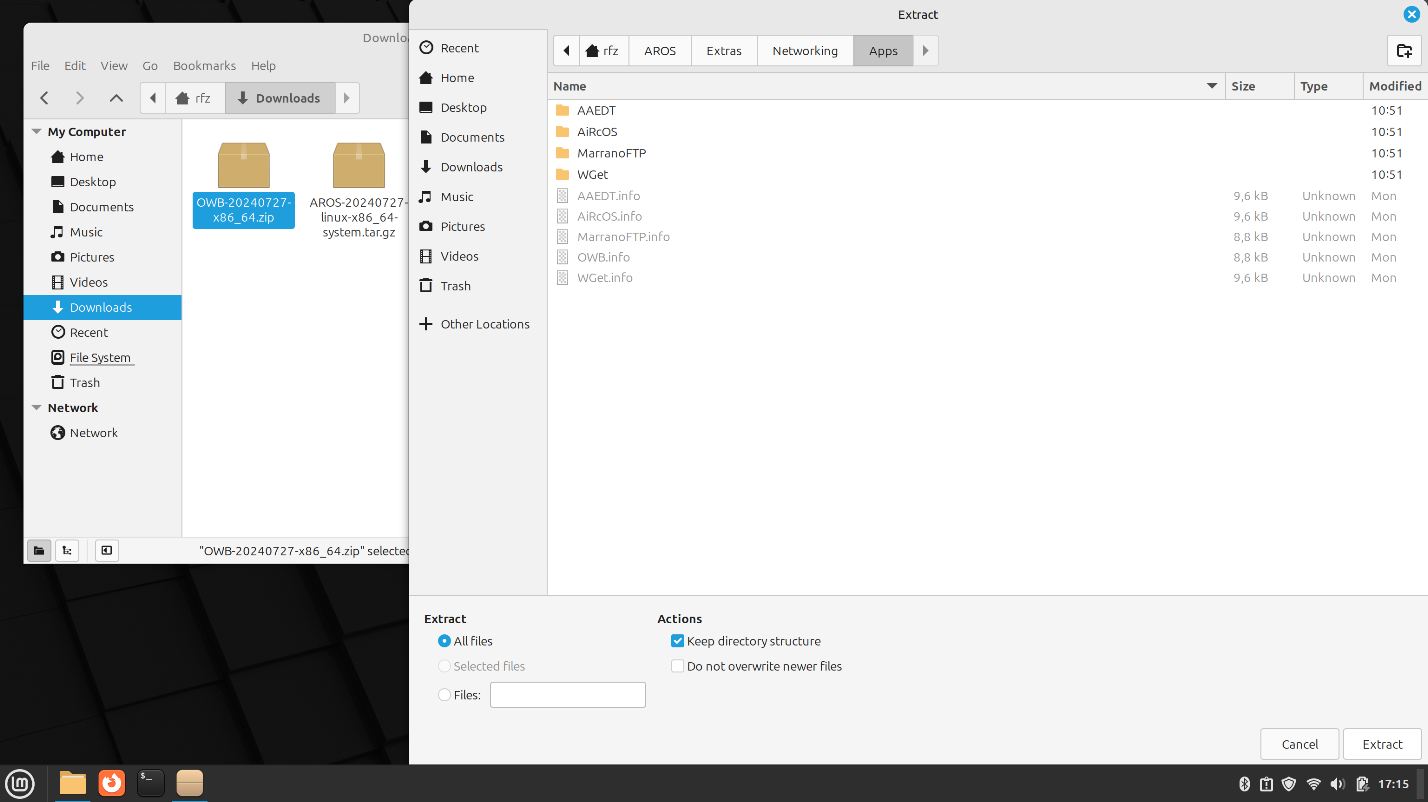1428x802 pixels.
Task: Open Terminal from taskbar
Action: click(x=151, y=782)
